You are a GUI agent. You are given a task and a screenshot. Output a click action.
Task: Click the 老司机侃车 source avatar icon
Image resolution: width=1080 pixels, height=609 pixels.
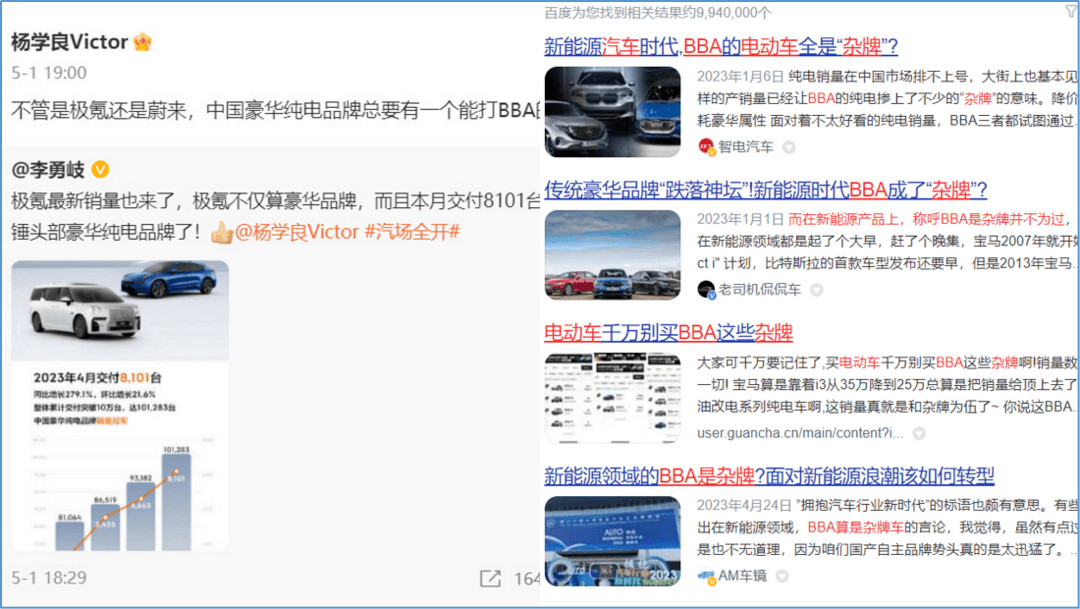706,290
